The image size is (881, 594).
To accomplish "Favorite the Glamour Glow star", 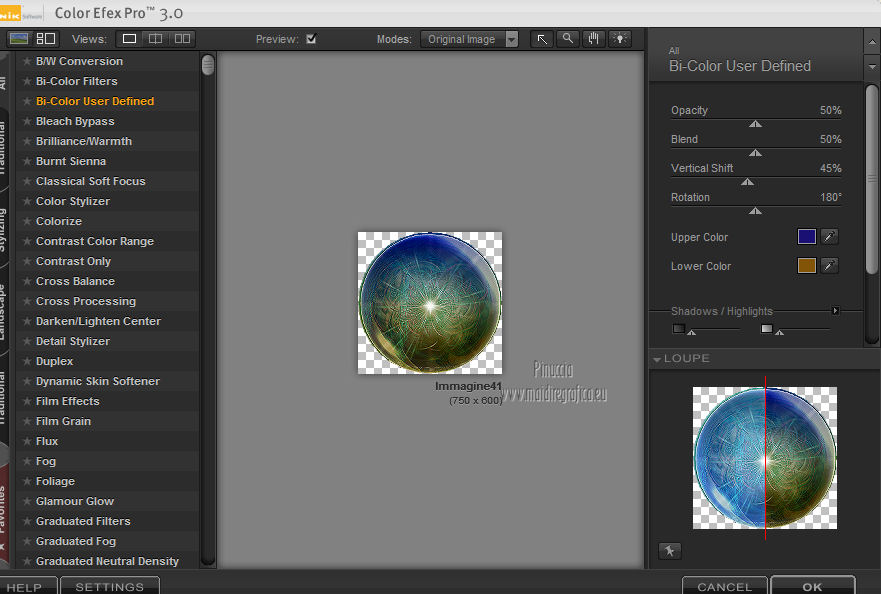I will point(26,501).
